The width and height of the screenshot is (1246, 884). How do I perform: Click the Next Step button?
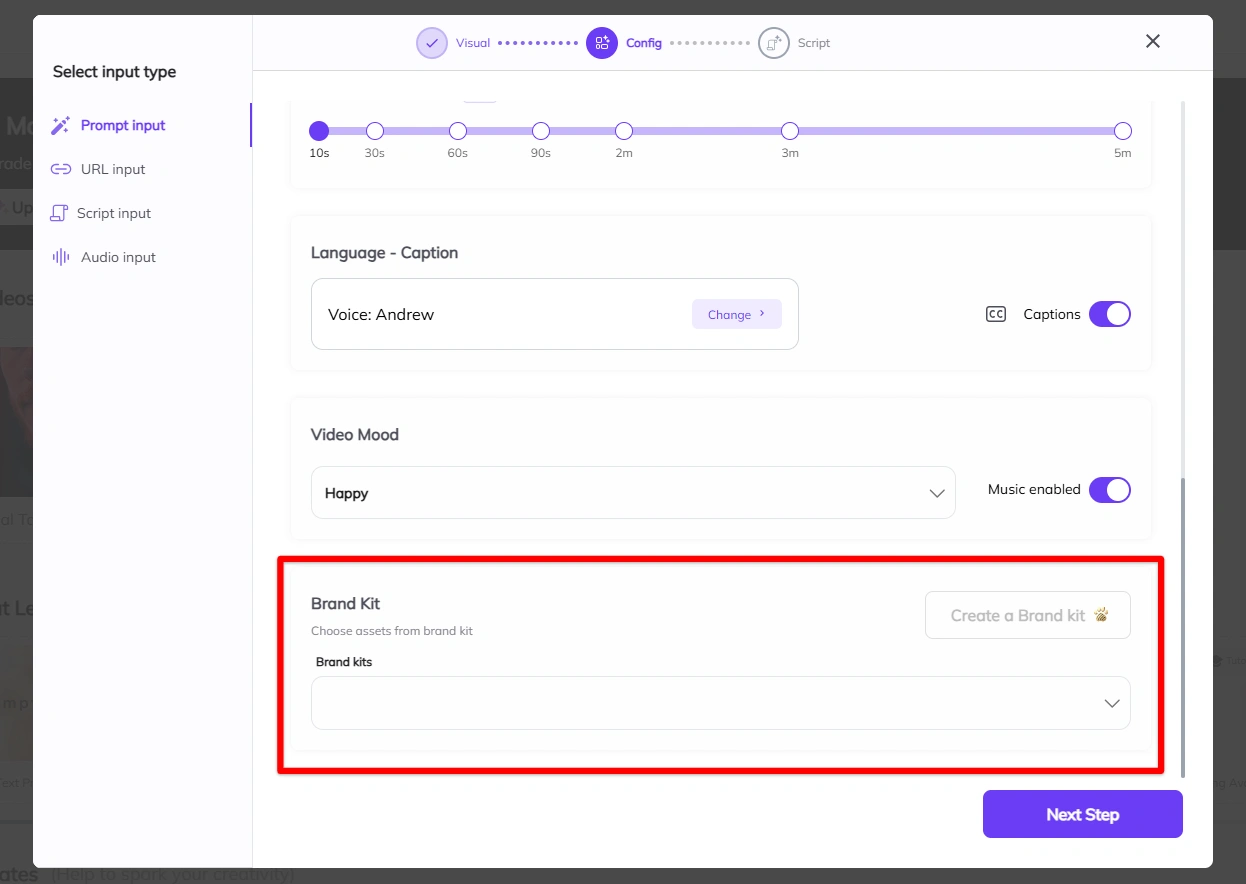point(1083,814)
